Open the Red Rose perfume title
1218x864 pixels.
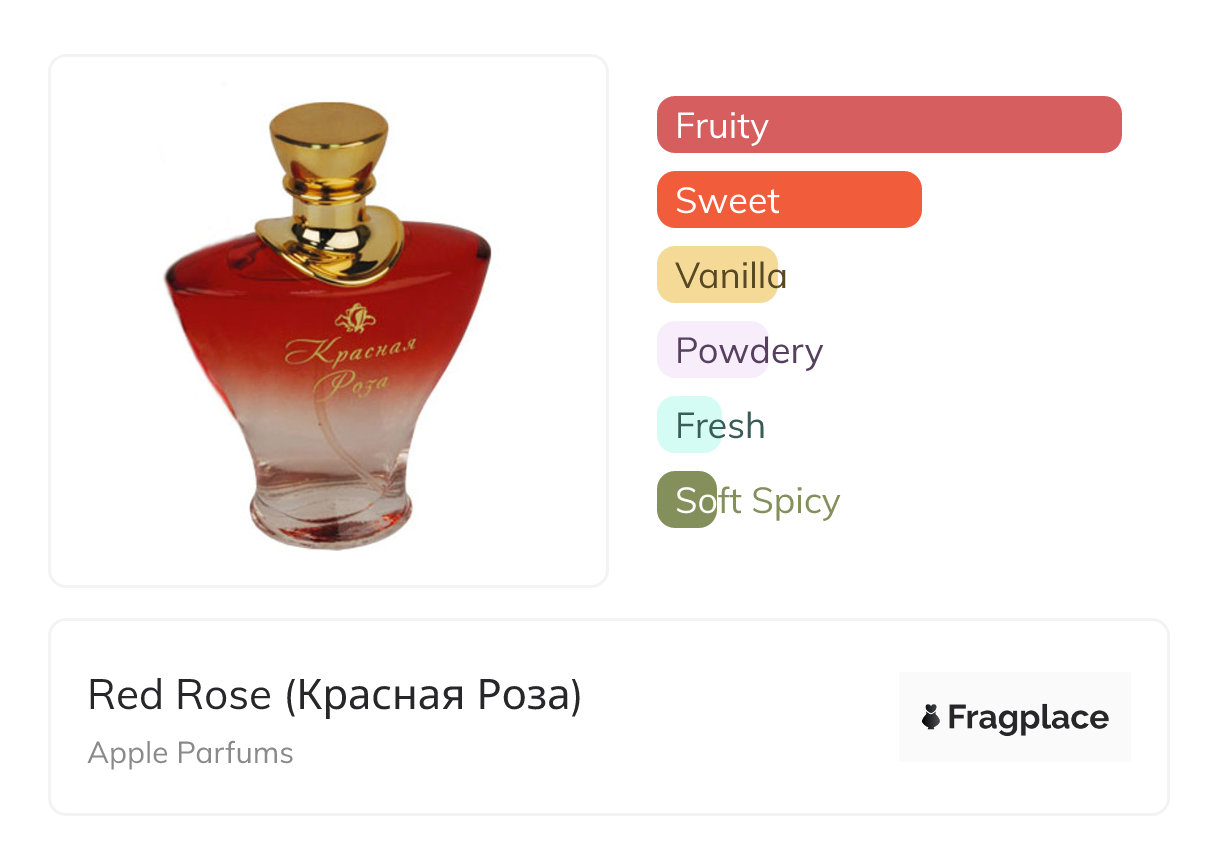pos(180,695)
